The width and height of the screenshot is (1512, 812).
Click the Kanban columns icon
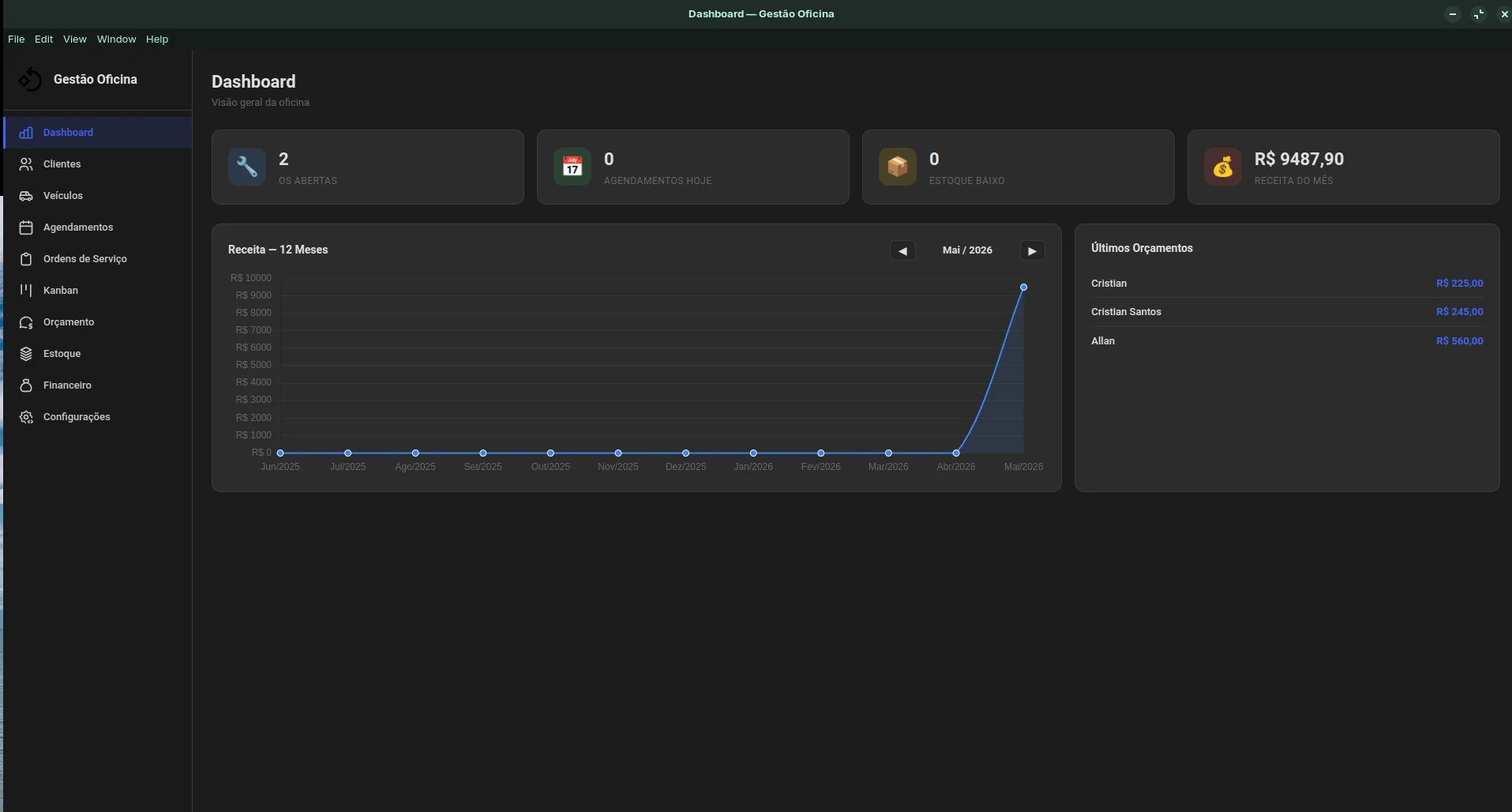pyautogui.click(x=26, y=291)
